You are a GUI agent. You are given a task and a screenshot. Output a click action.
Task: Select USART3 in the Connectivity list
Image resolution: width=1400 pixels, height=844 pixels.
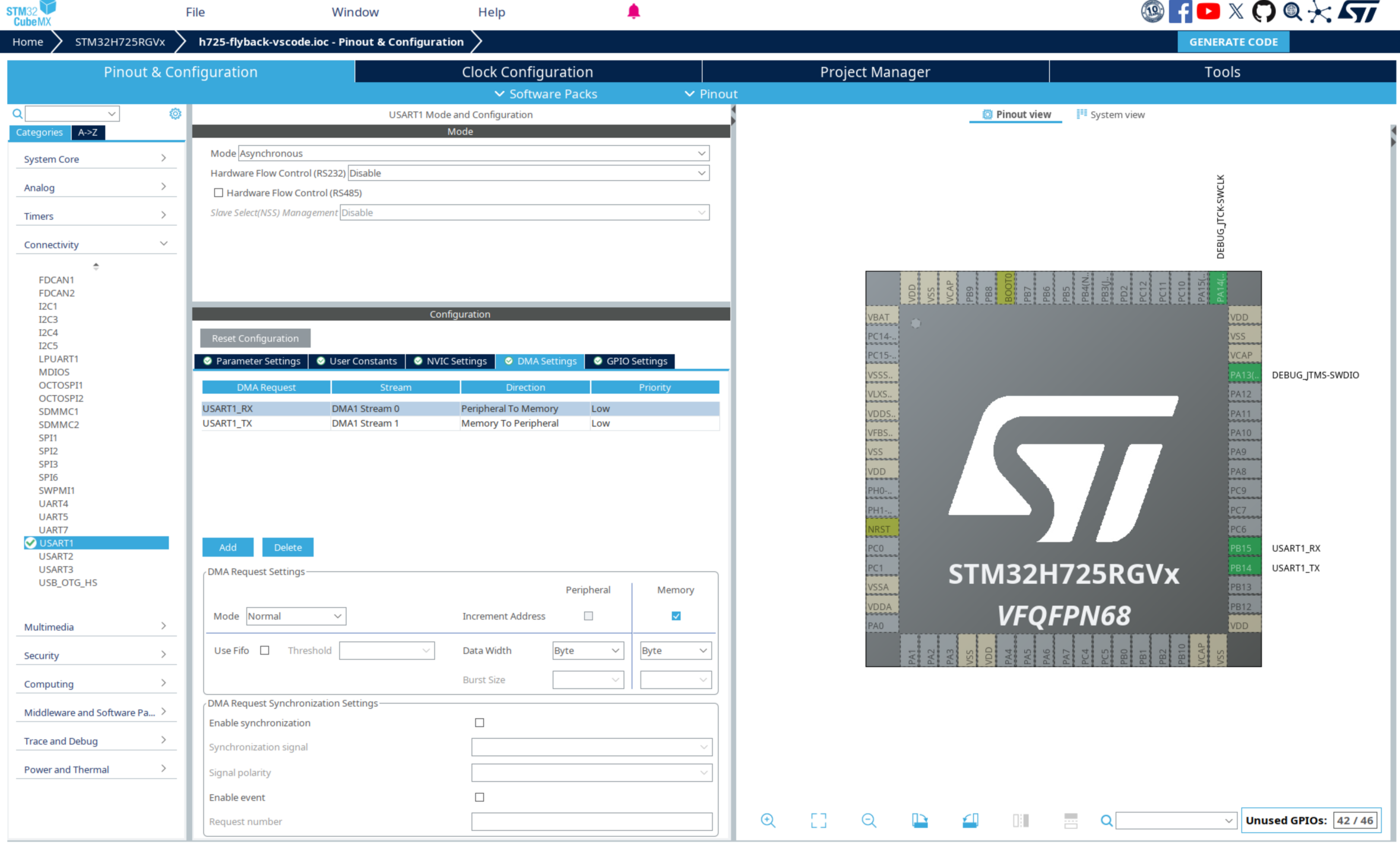coord(56,569)
